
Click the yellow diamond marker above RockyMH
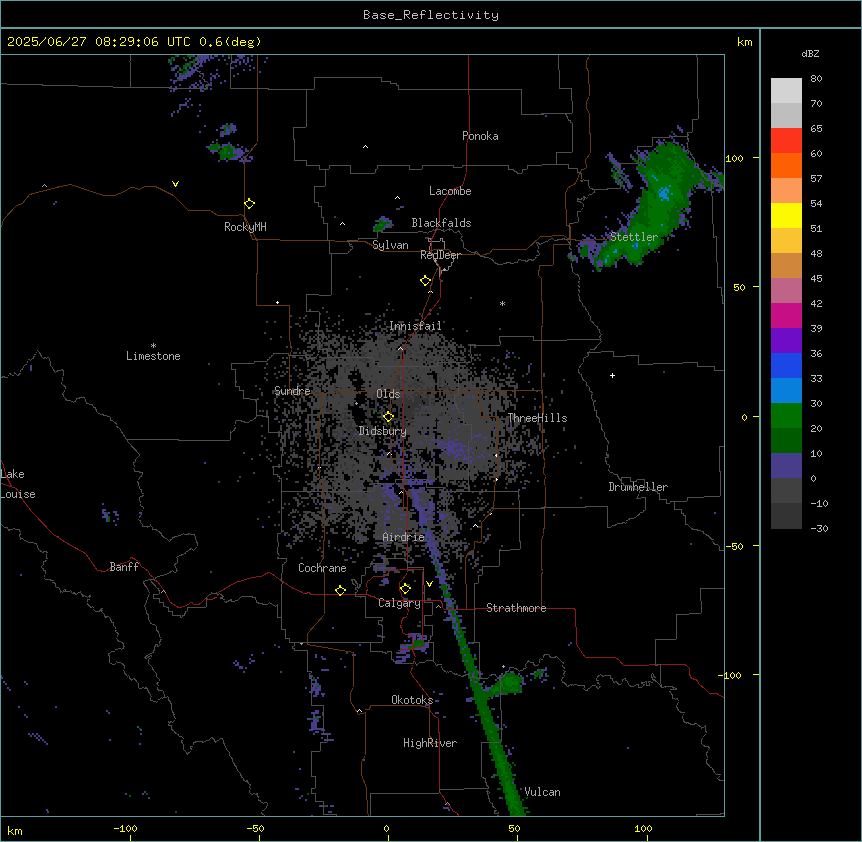point(249,204)
